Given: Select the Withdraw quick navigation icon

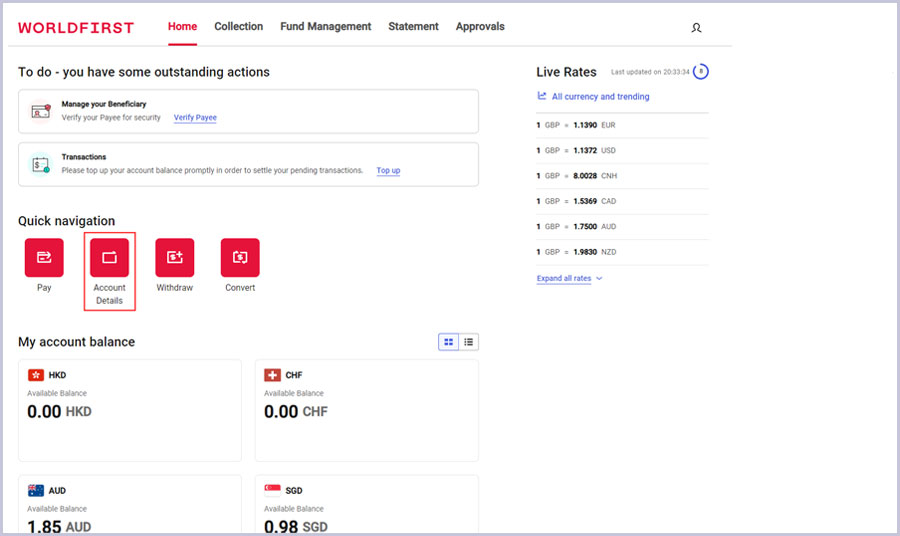Looking at the screenshot, I should [x=174, y=258].
